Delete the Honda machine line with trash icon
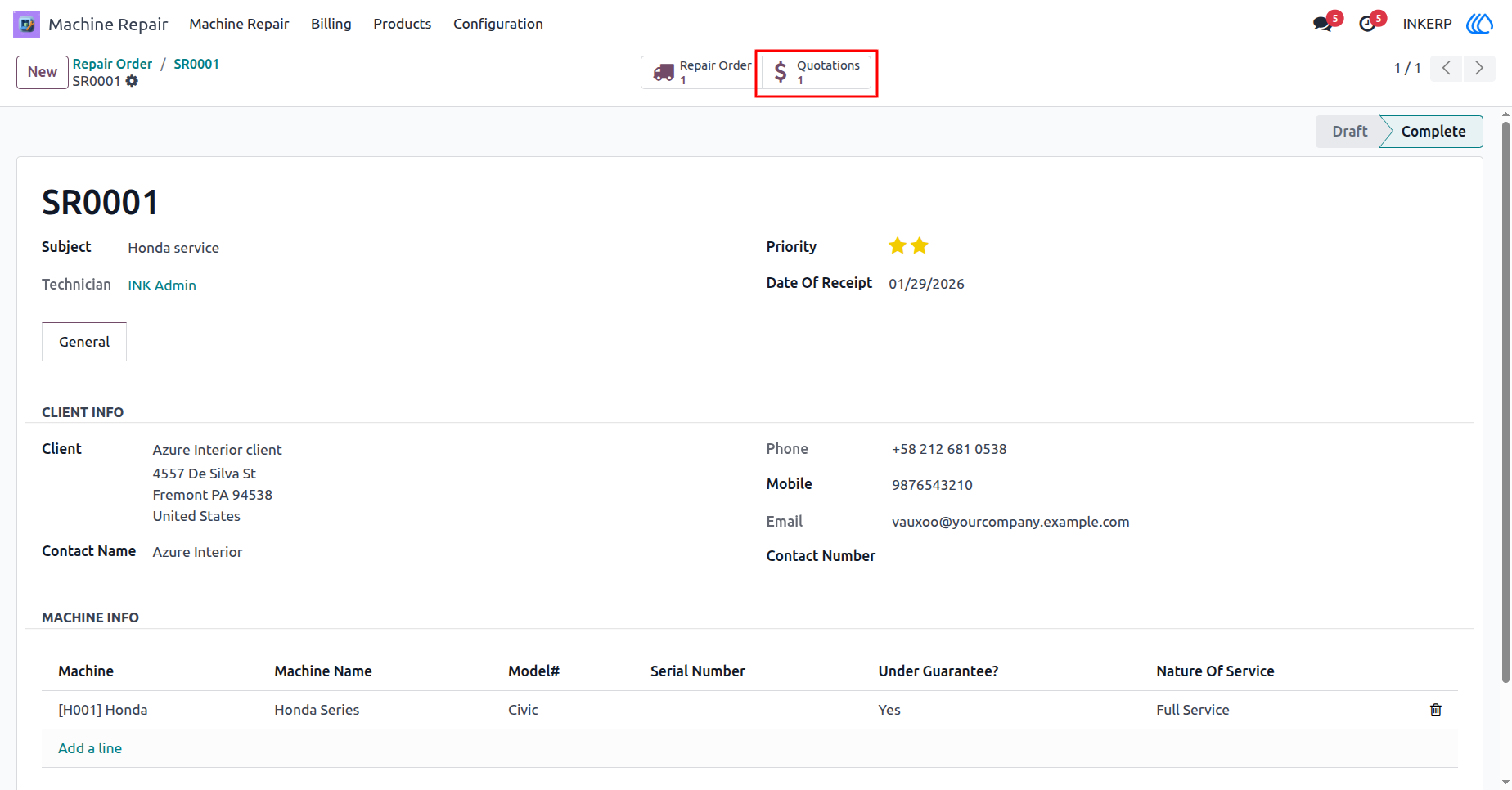 pos(1435,710)
